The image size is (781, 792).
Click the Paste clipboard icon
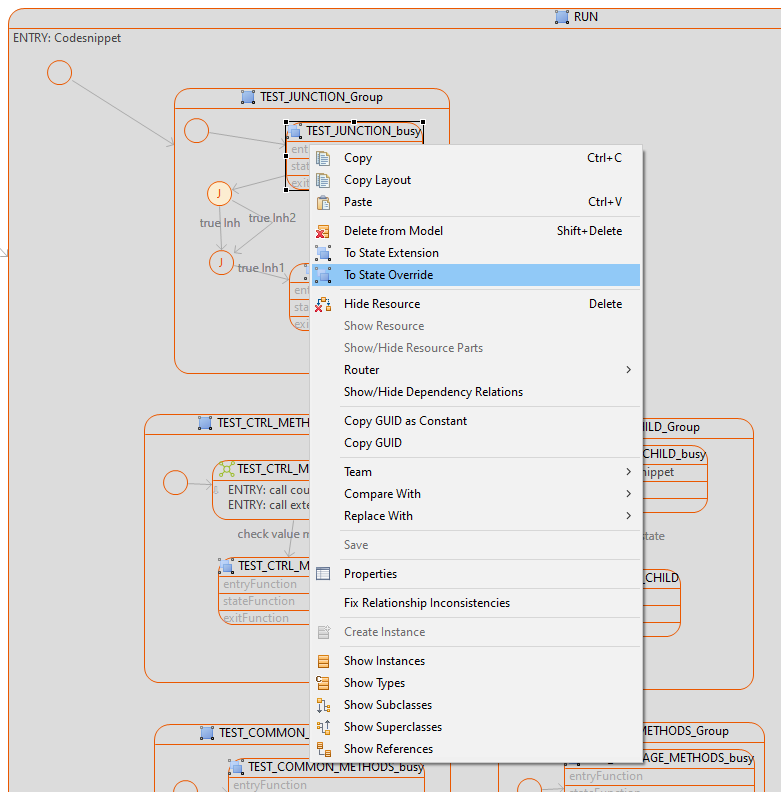coord(323,202)
